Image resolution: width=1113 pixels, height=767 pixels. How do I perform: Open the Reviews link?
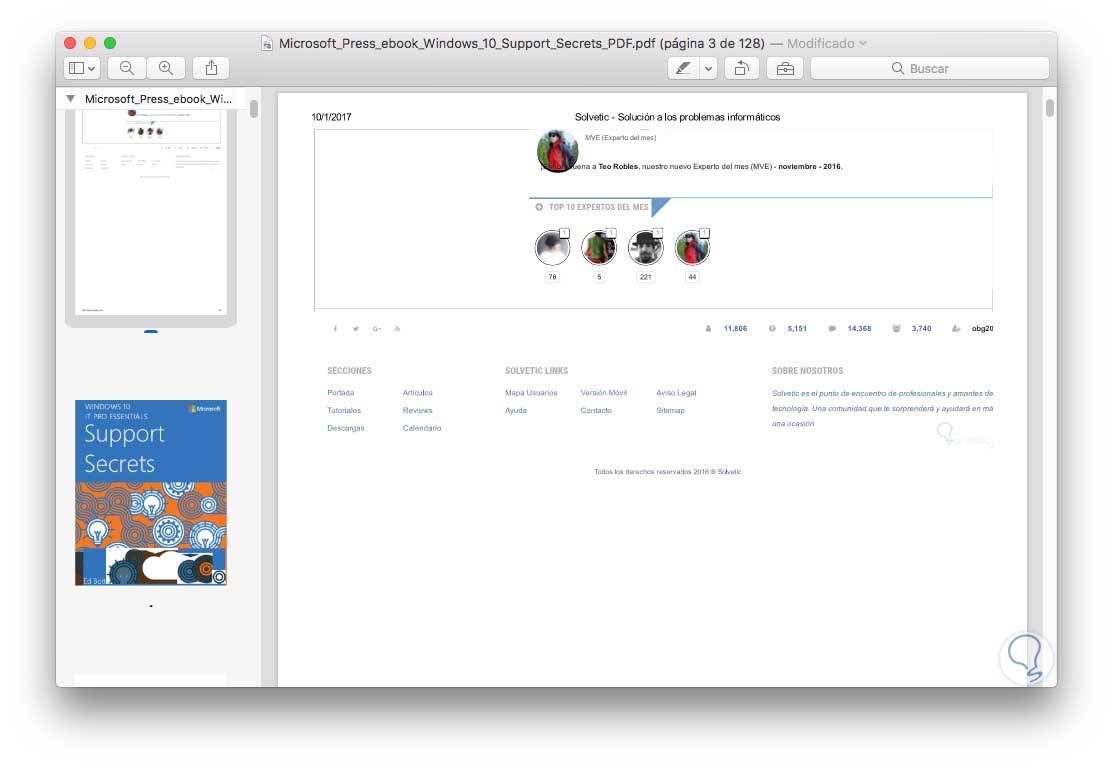coord(417,410)
